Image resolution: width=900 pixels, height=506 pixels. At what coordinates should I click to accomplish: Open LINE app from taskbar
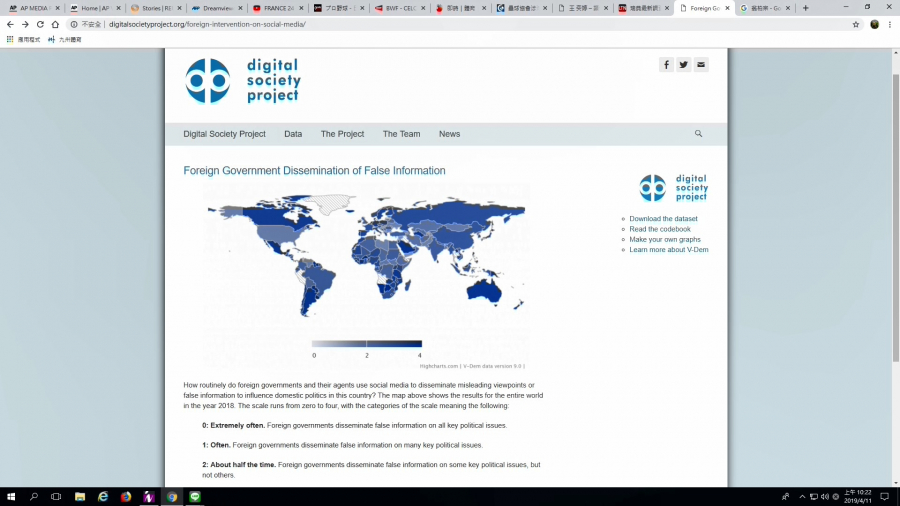tap(195, 496)
